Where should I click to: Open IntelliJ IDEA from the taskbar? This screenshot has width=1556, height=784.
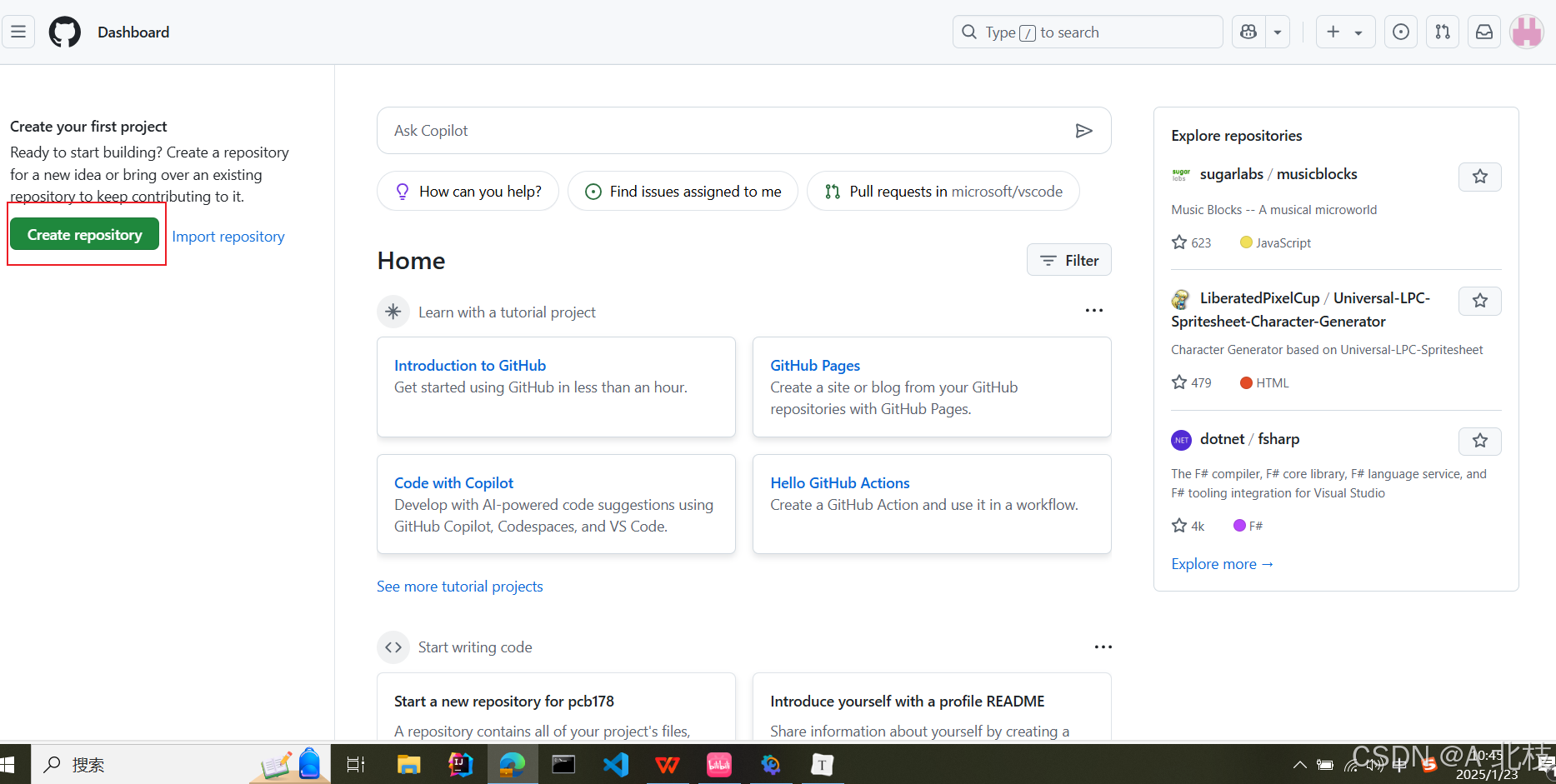(460, 764)
